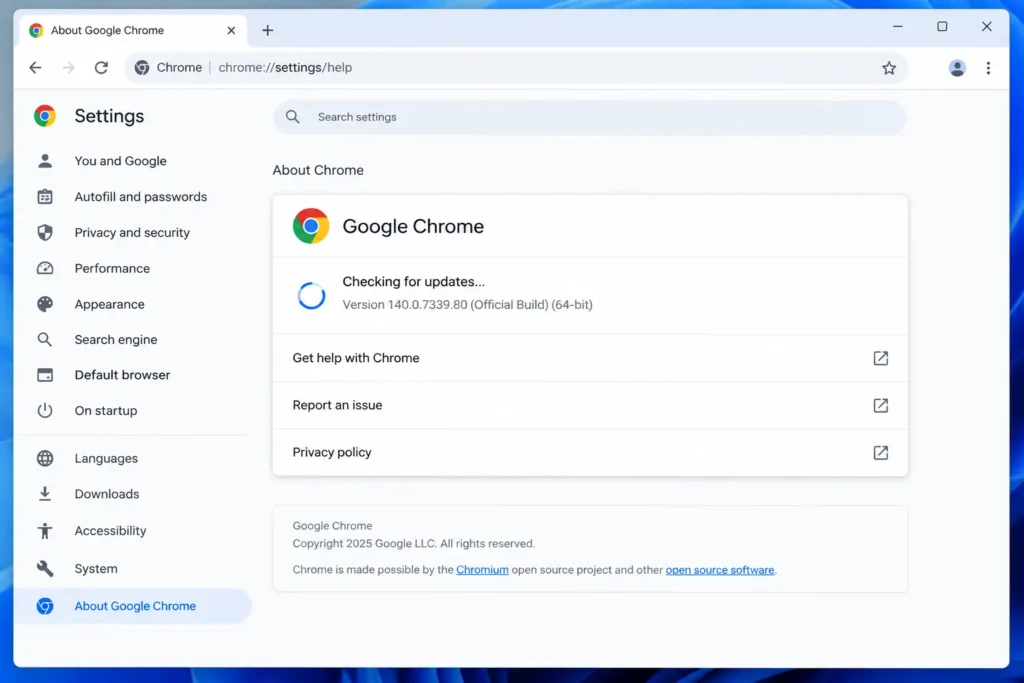Viewport: 1024px width, 683px height.
Task: Click the On startup power icon
Action: tap(45, 411)
